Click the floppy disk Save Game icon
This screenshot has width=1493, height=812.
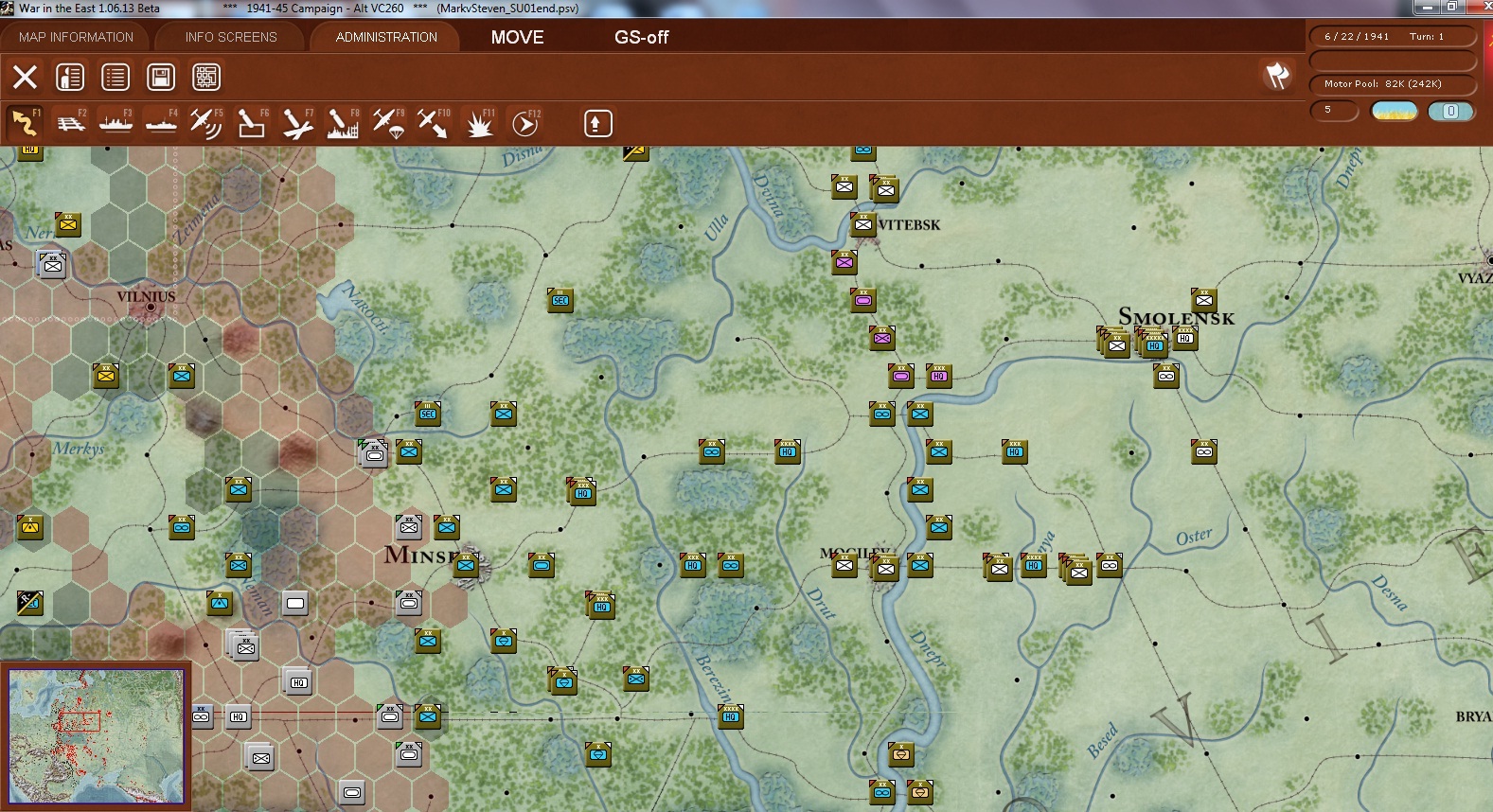(x=161, y=77)
